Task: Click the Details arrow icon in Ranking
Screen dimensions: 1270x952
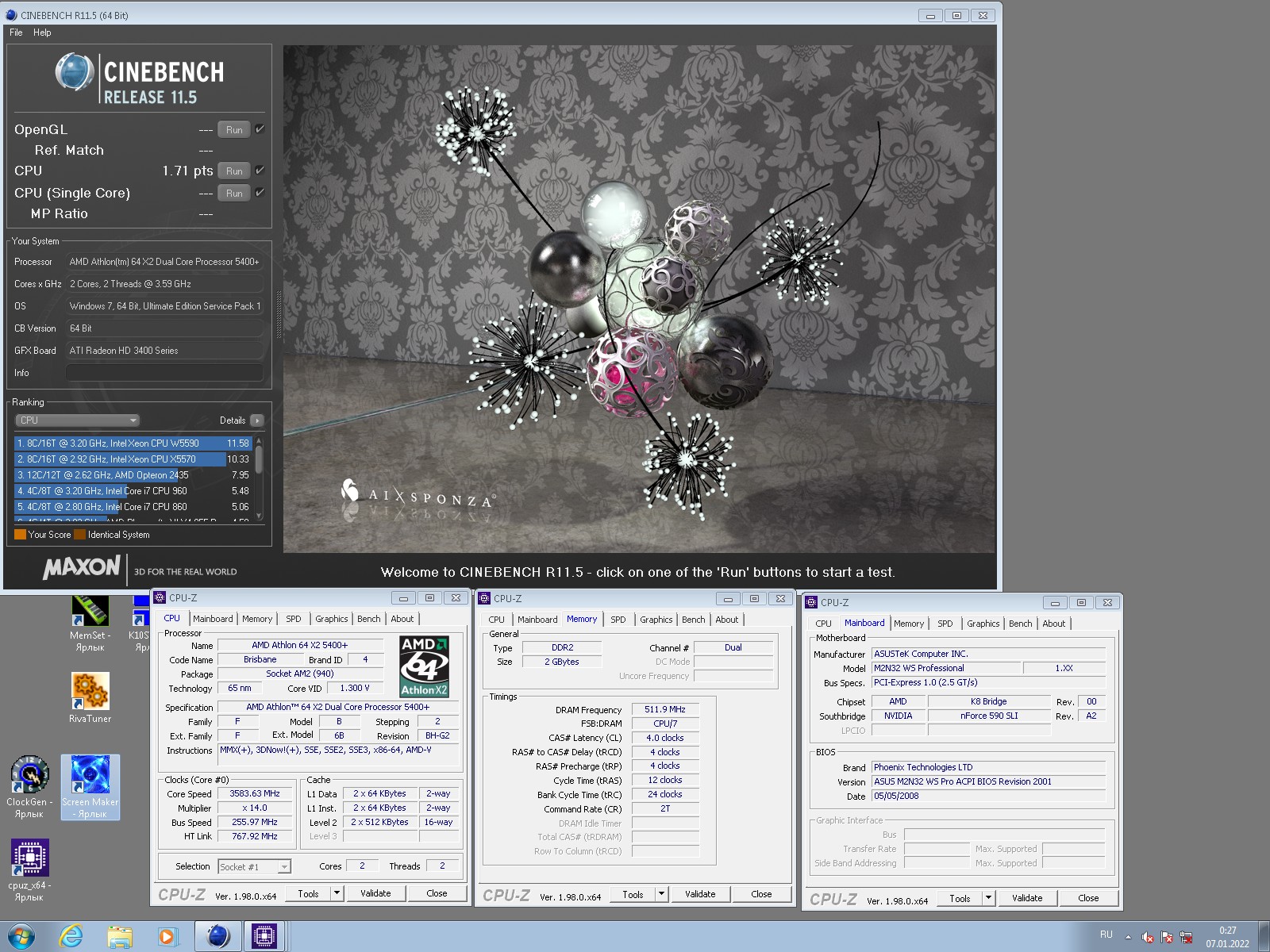Action: [256, 420]
